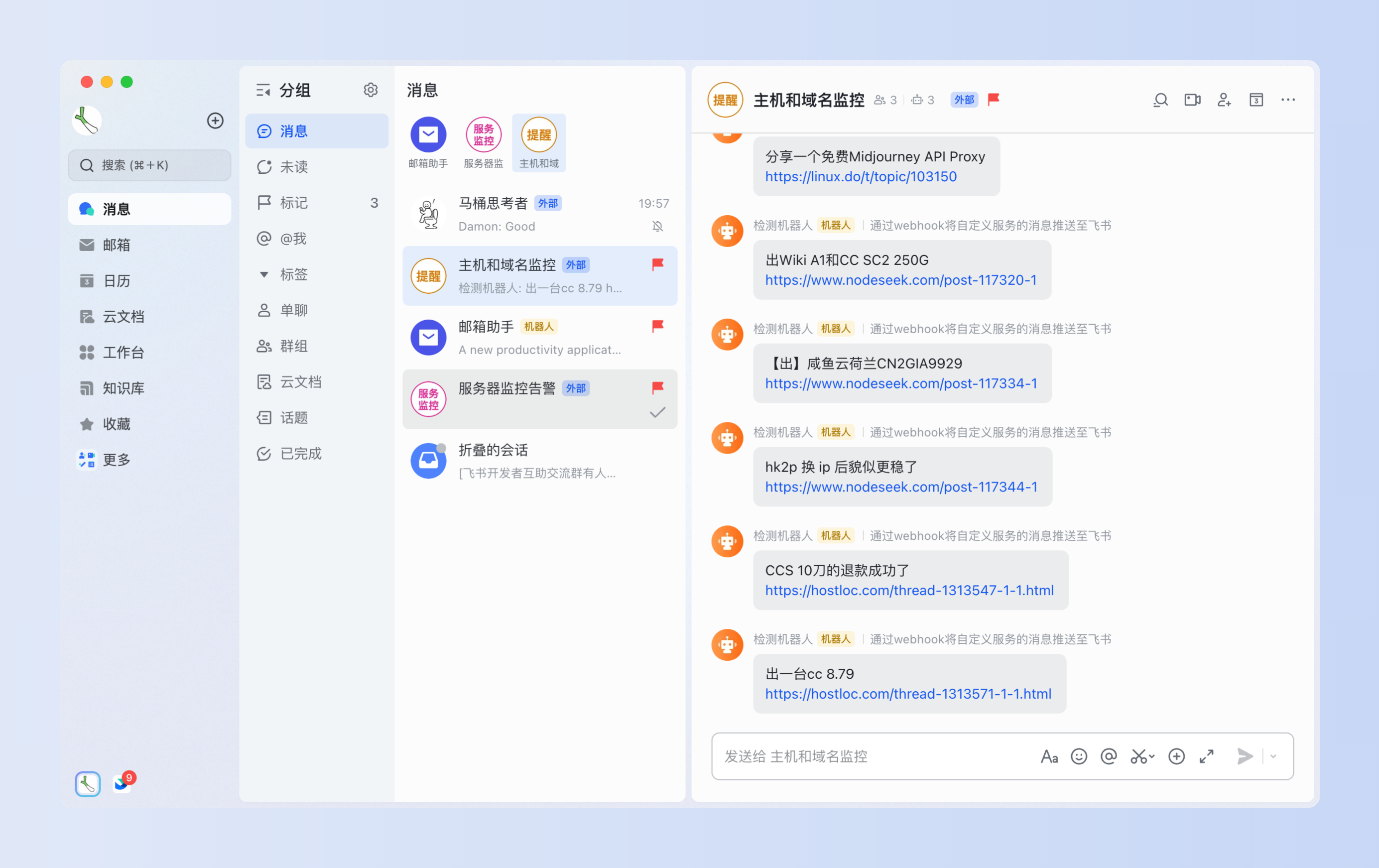
Task: Open 日历 in the left sidebar
Action: (x=149, y=280)
